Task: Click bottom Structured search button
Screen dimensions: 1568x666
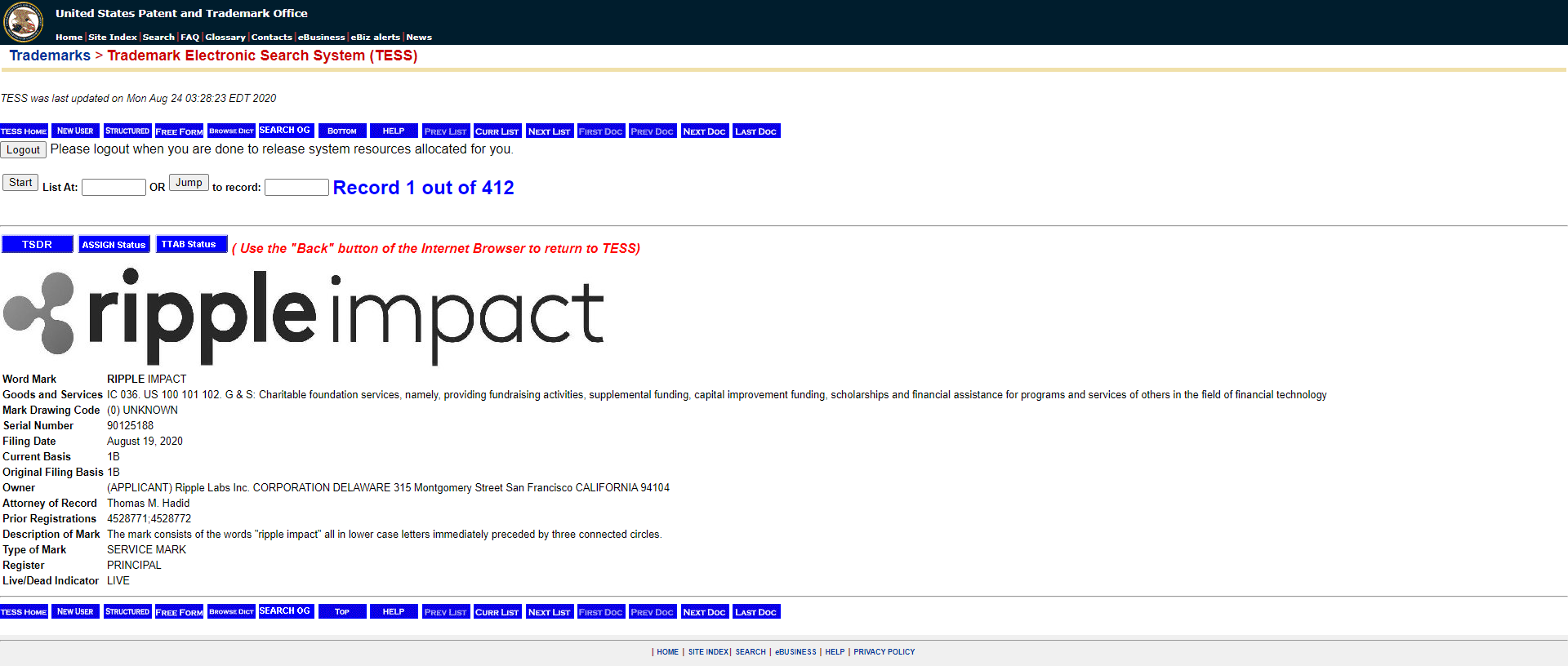Action: (x=127, y=611)
